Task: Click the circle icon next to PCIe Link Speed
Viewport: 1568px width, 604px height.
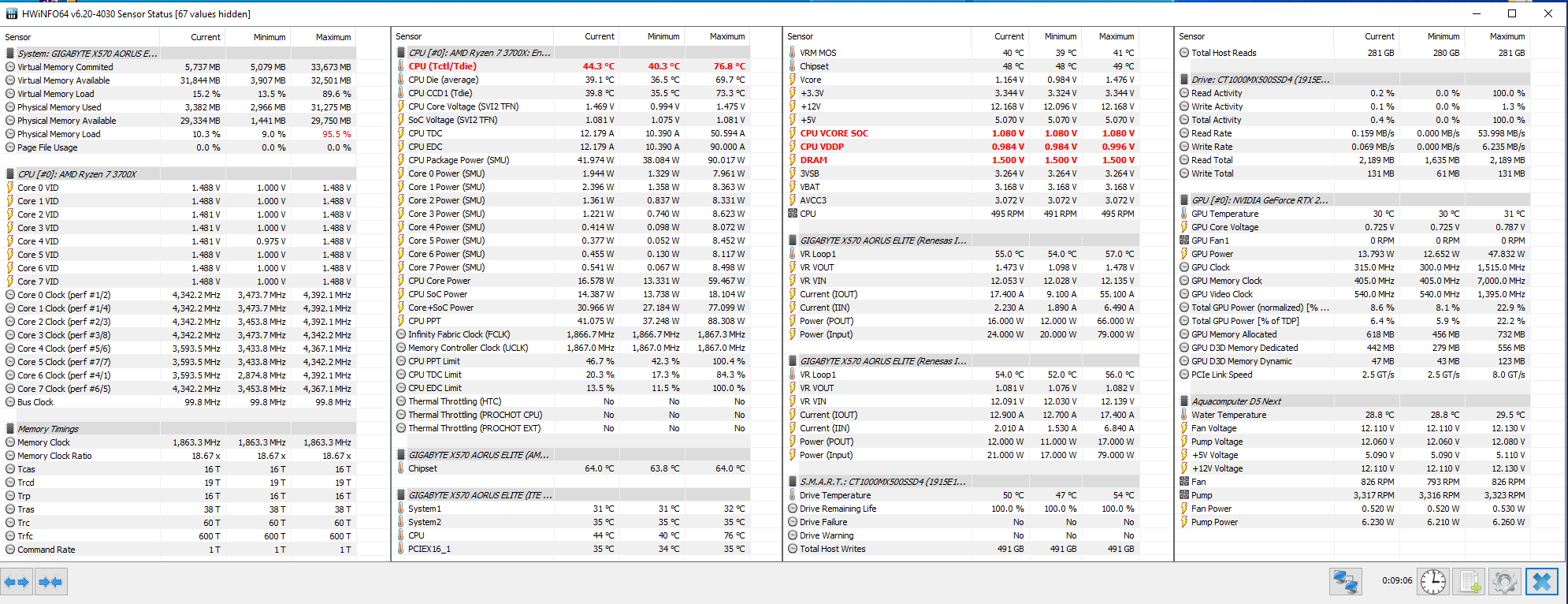Action: click(1184, 375)
